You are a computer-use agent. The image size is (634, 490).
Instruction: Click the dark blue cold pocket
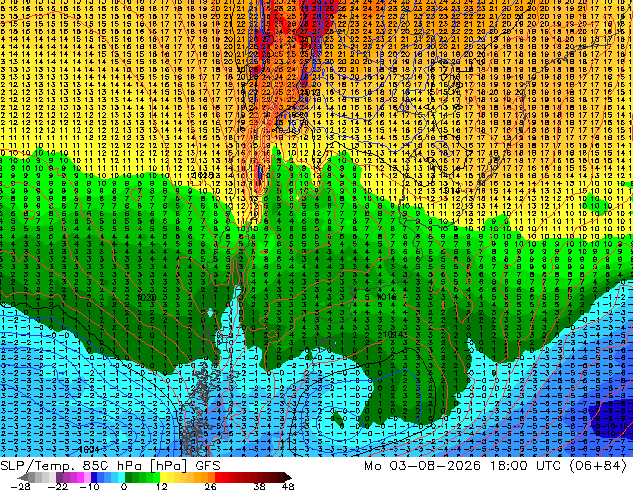click(611, 418)
